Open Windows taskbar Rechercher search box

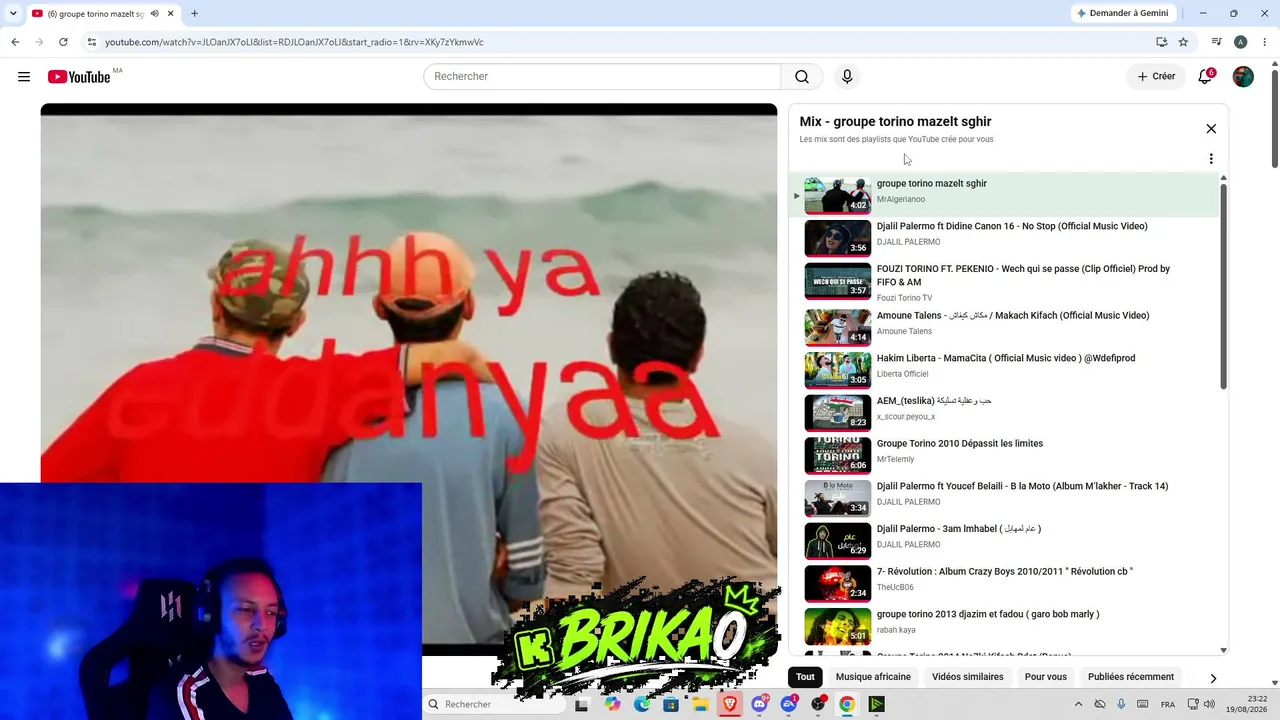pos(495,704)
